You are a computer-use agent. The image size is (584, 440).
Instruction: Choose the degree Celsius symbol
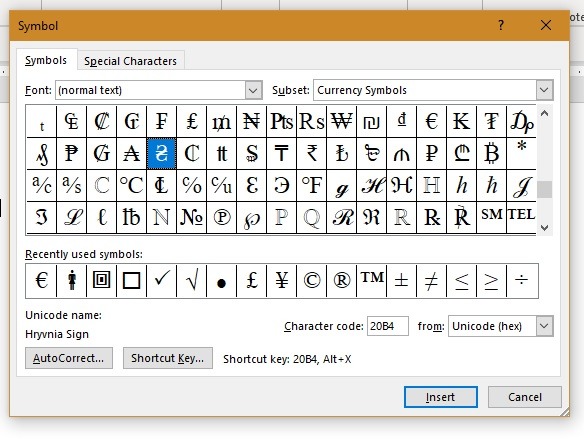click(x=131, y=186)
